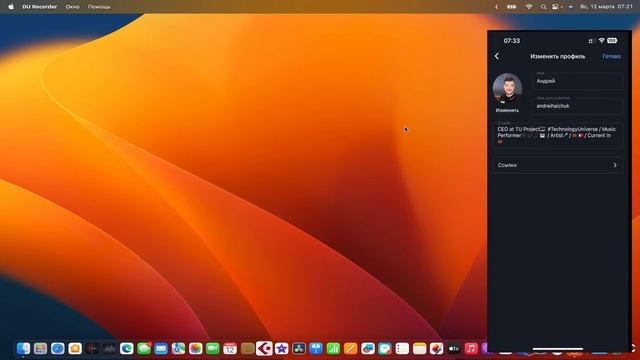Image resolution: width=640 pixels, height=360 pixels.
Task: Open Keynote from the Dock
Action: [x=316, y=348]
